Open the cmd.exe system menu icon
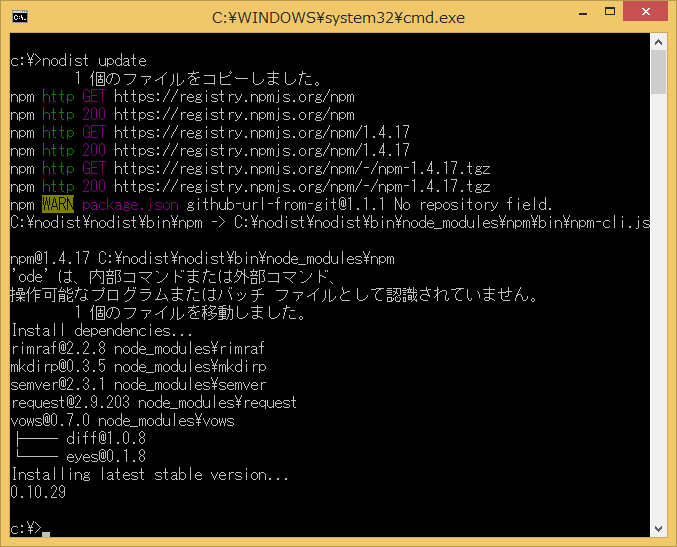 [x=20, y=17]
